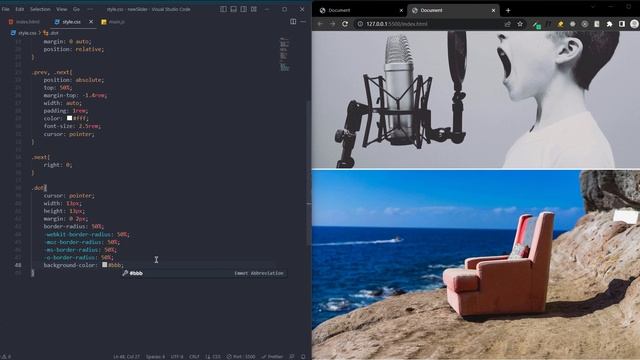The width and height of the screenshot is (640, 360).
Task: Click the 'cursor: pointer;' line under .dot
Action: tap(69, 196)
